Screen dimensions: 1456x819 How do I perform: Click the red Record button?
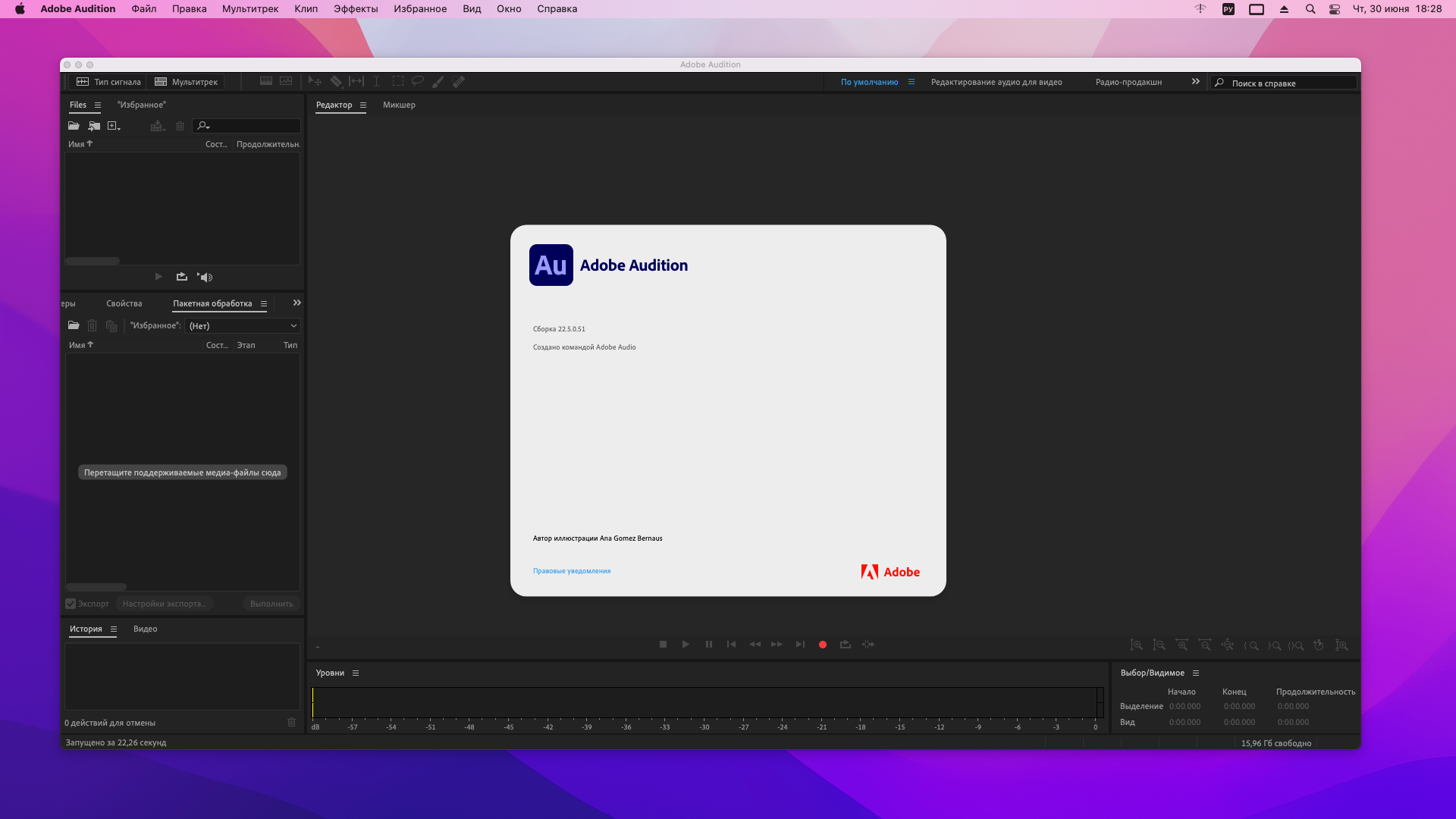point(822,645)
